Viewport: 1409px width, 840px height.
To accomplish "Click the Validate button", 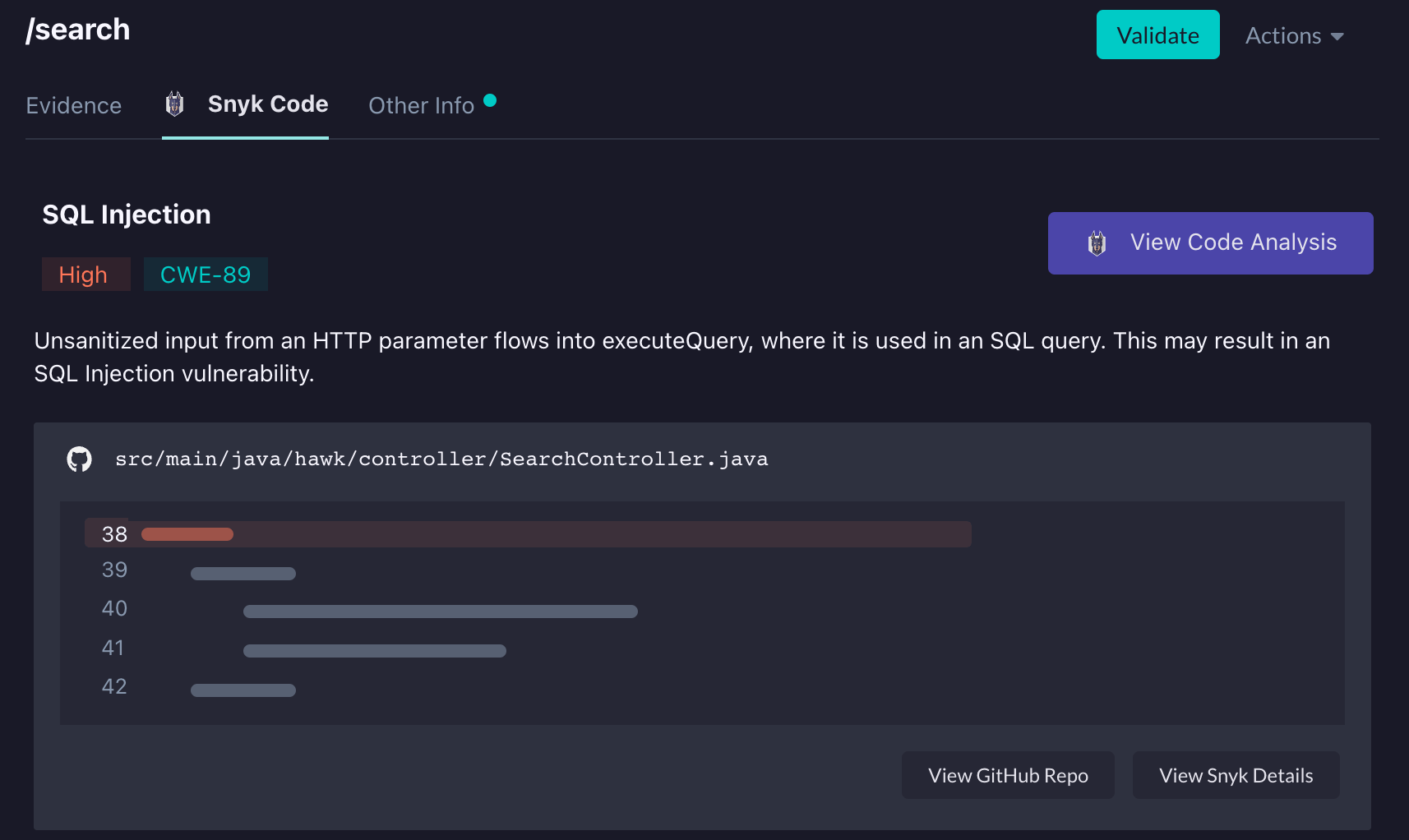I will tap(1157, 35).
